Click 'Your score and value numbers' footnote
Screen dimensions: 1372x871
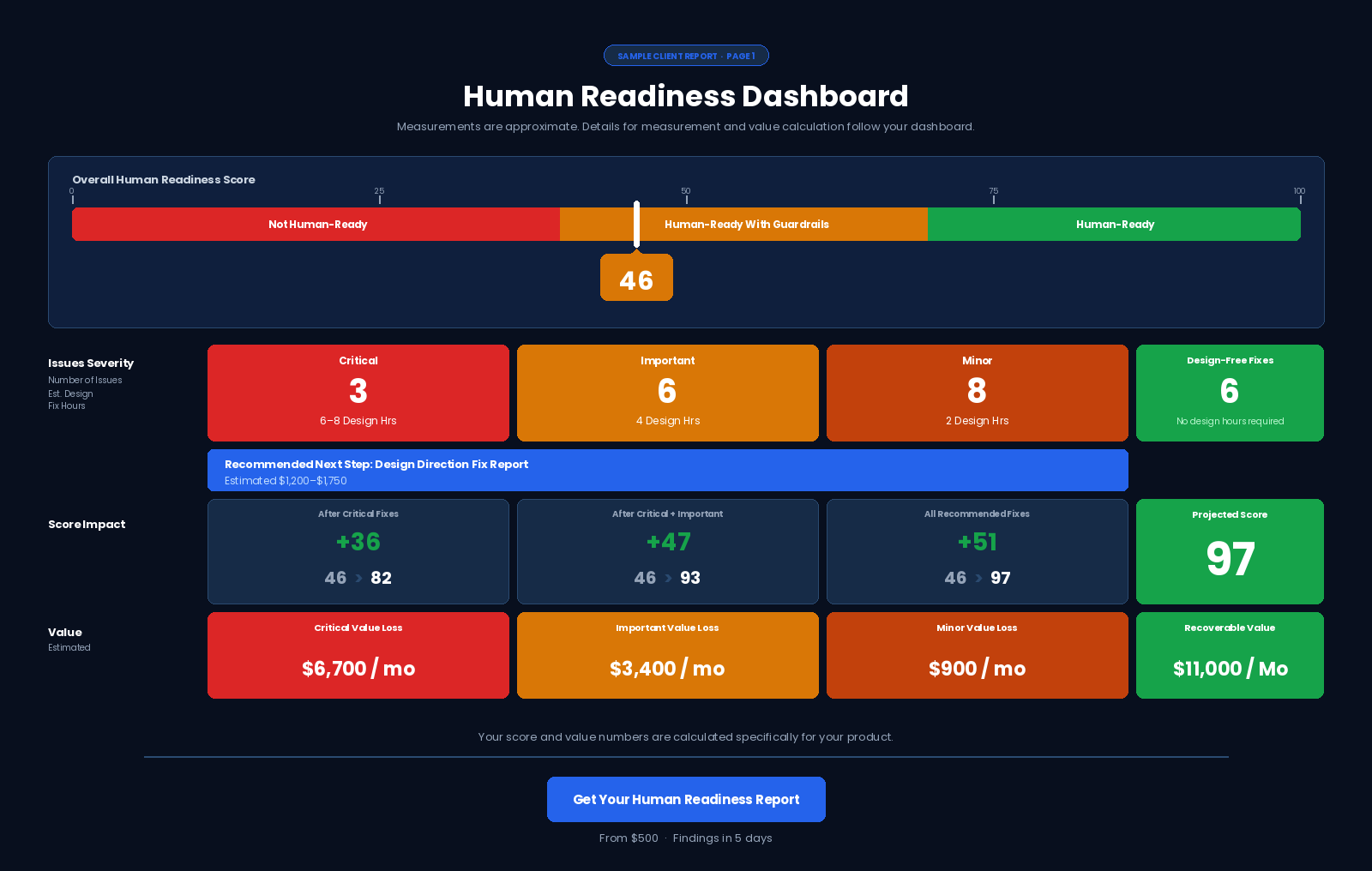tap(686, 736)
